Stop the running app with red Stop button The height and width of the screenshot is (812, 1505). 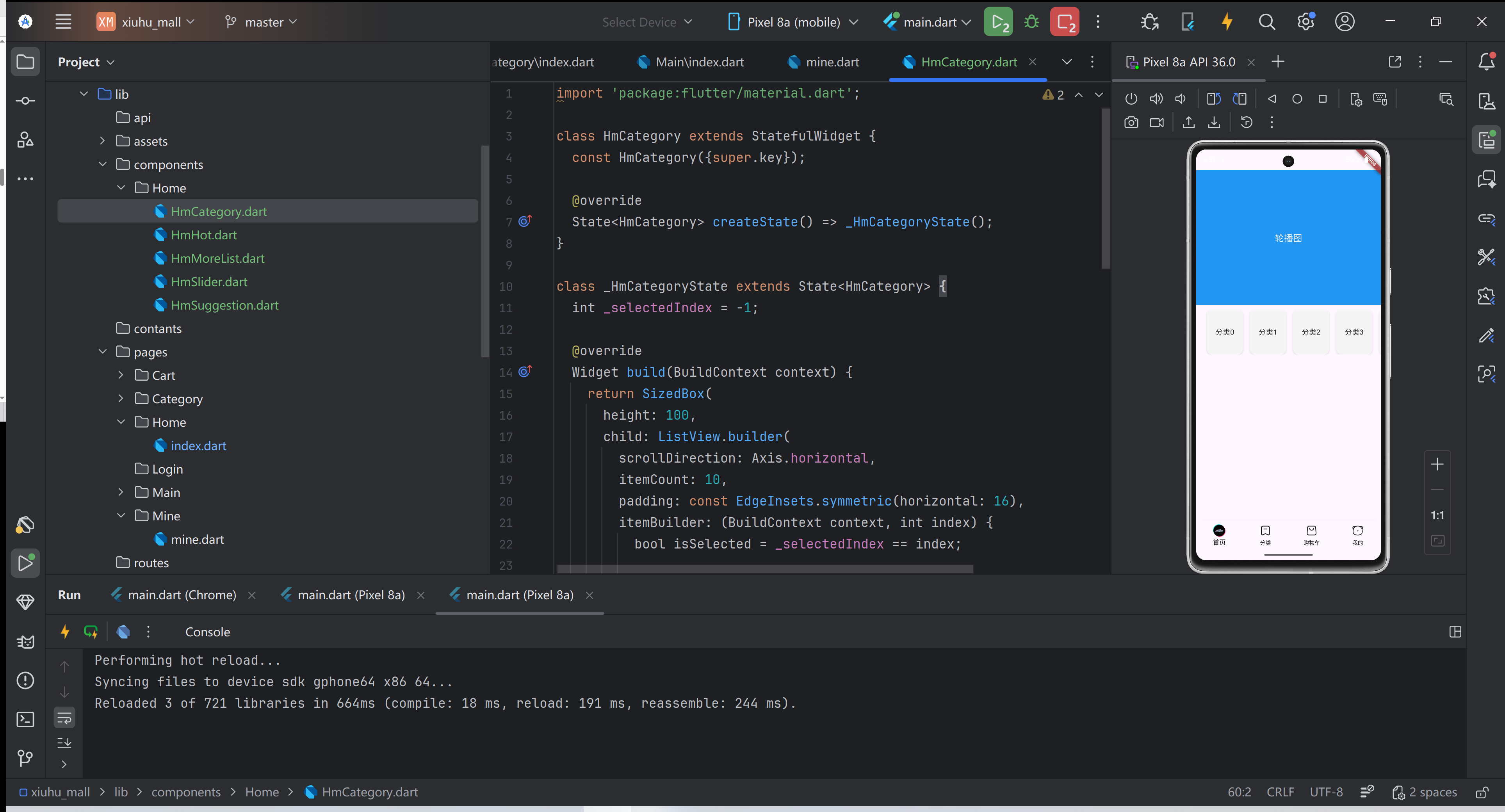click(x=1065, y=21)
